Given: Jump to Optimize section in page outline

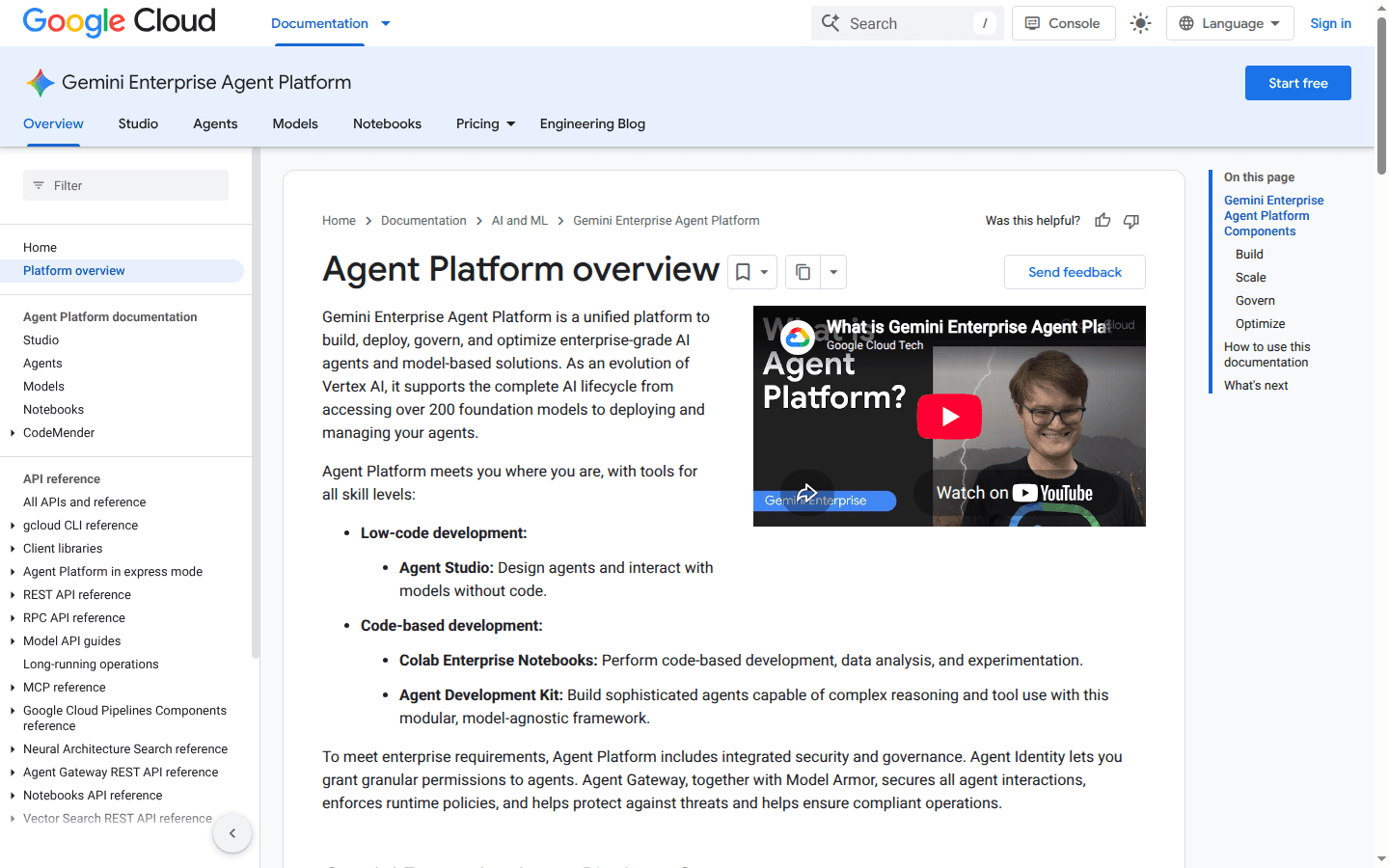Looking at the screenshot, I should point(1260,324).
